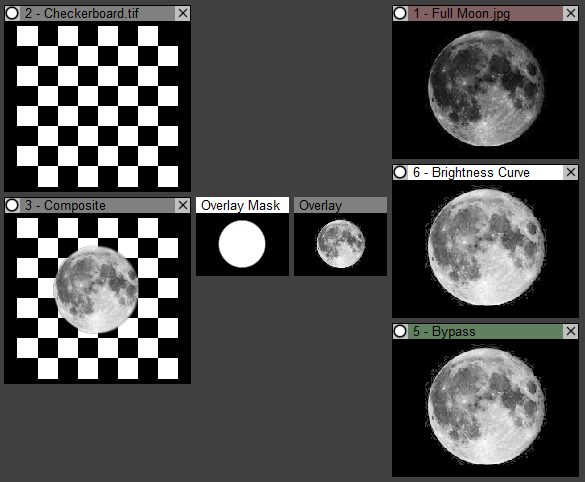Click the 2 - Checkerboard.tif title bar
Viewport: 585px width, 482px height.
point(97,13)
